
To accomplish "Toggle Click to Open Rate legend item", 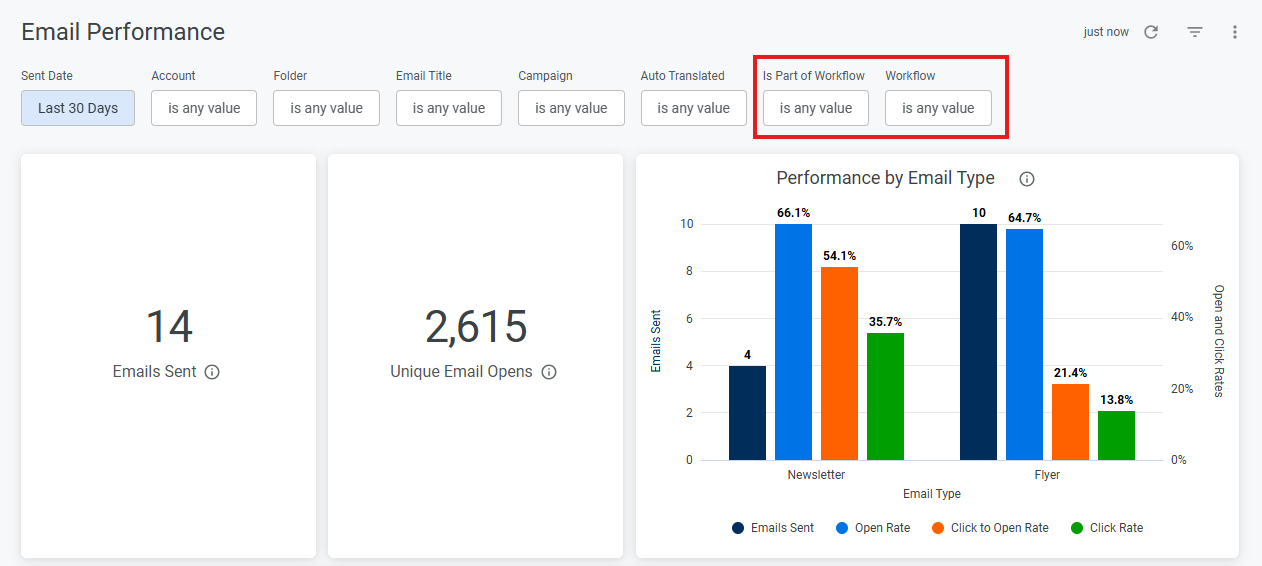I will click(x=990, y=528).
